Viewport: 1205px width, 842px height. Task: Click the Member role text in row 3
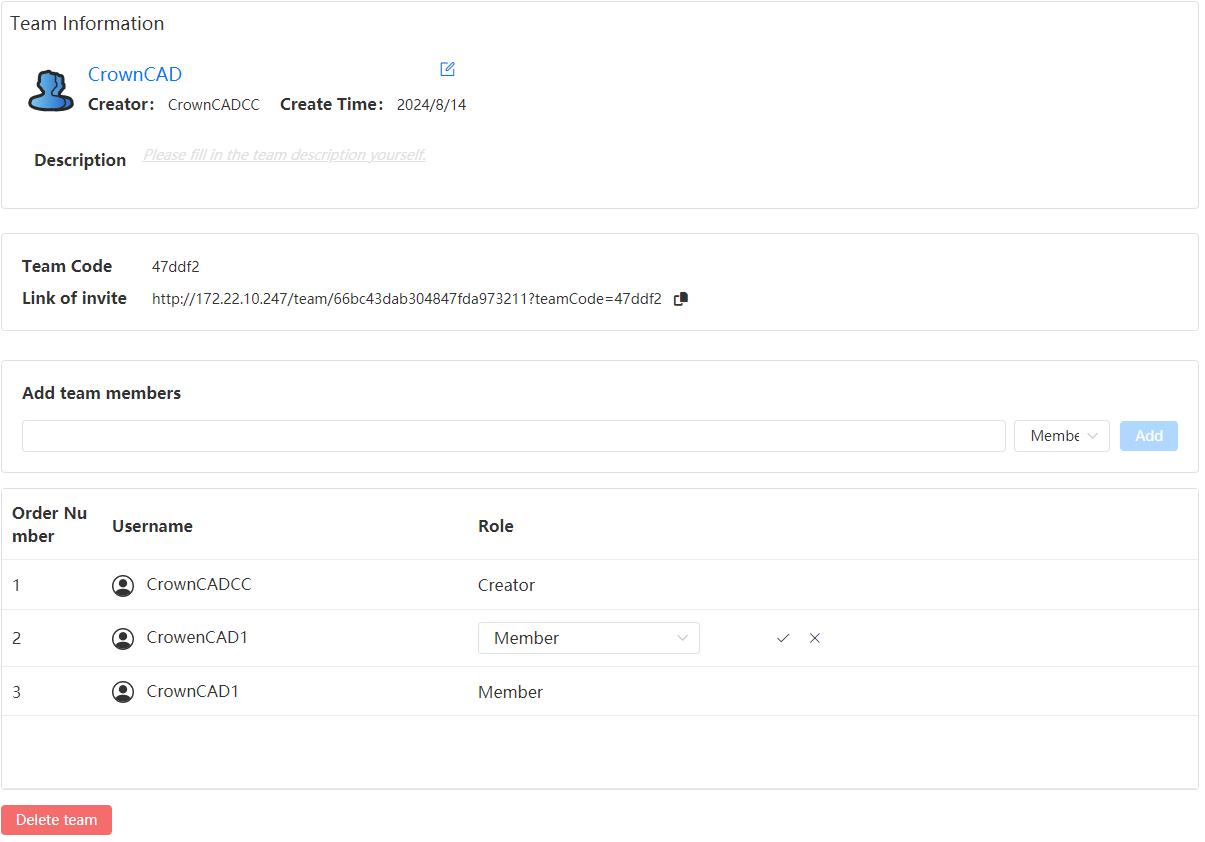point(511,692)
